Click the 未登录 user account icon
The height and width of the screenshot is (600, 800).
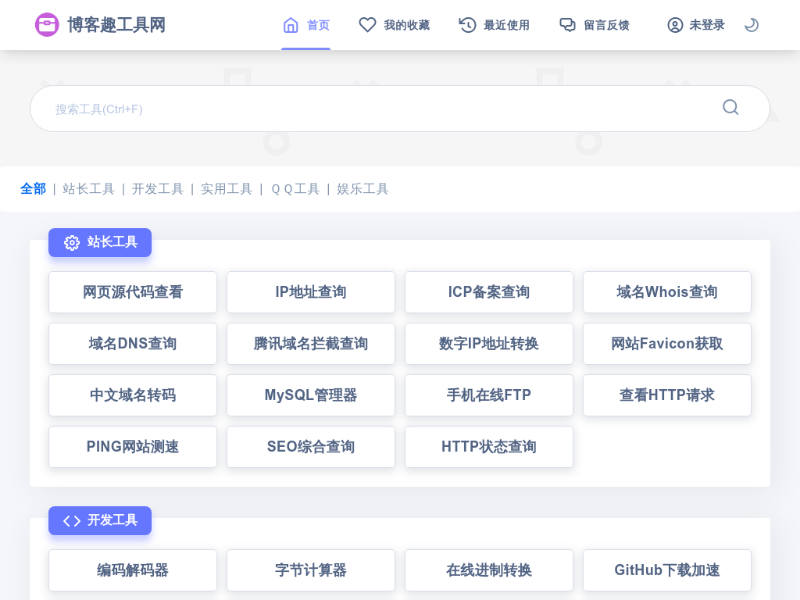675,25
